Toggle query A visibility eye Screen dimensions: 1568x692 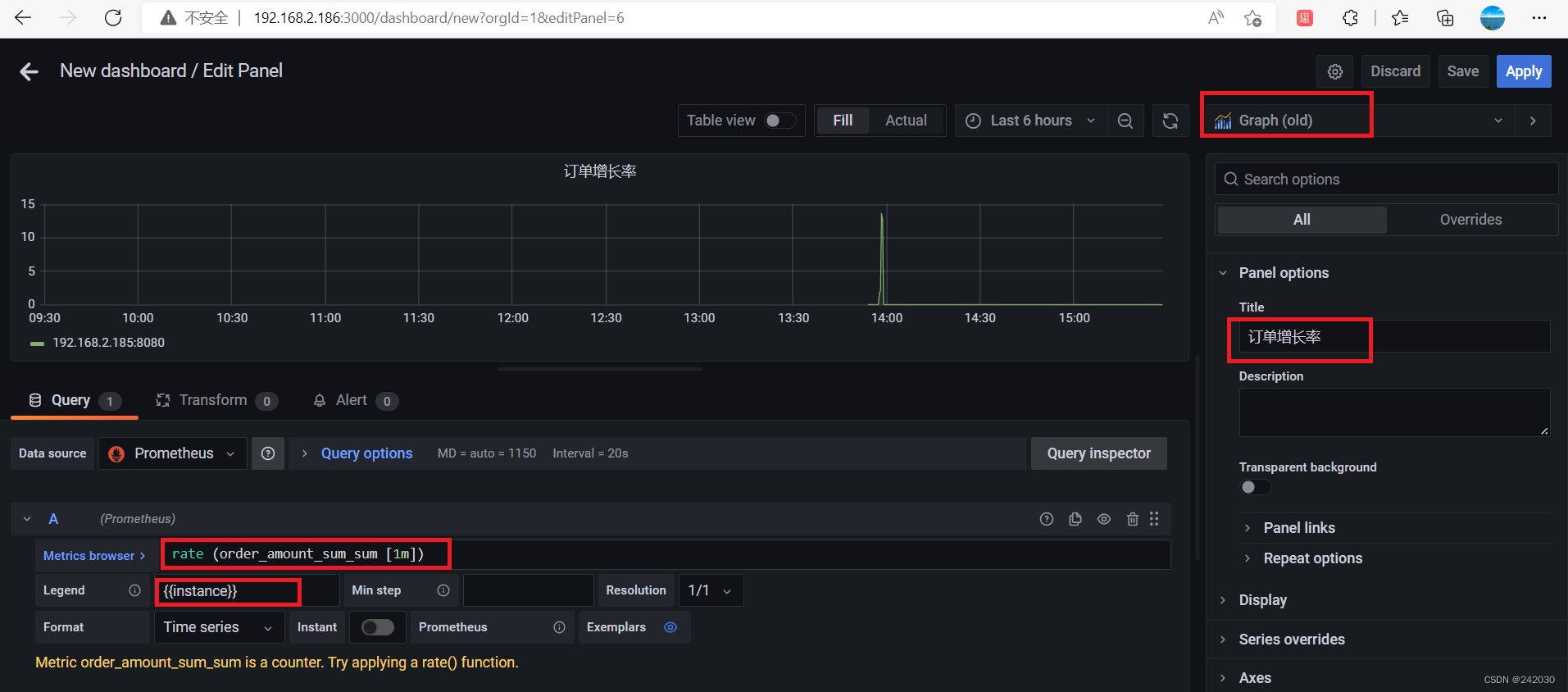click(1104, 519)
